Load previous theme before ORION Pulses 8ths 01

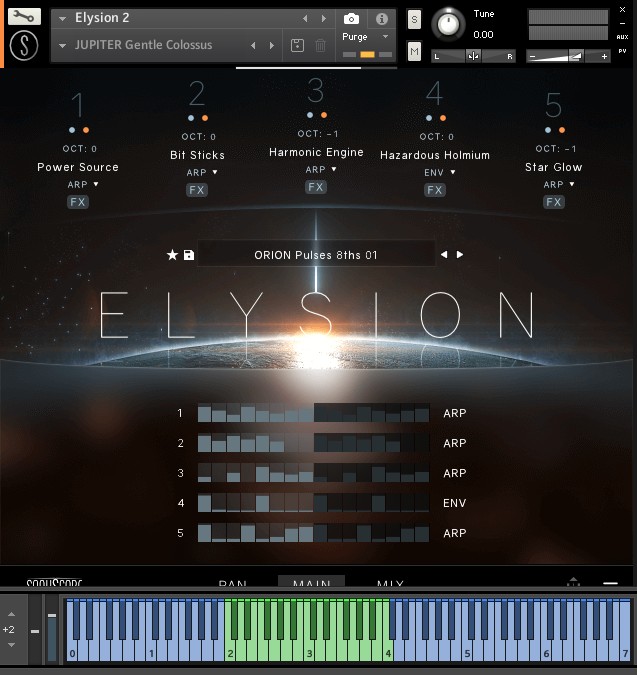coord(444,254)
